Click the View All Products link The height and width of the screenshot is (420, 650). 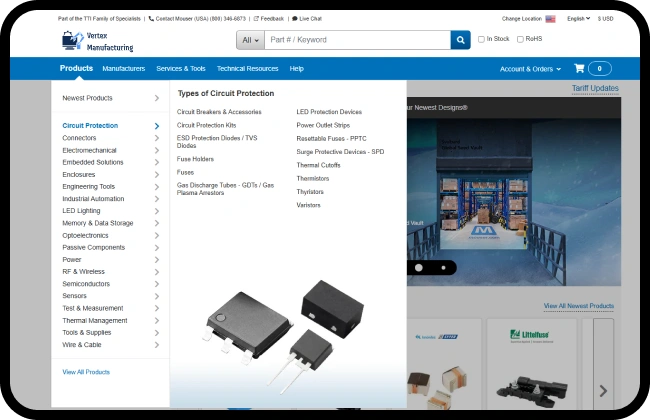pos(86,372)
